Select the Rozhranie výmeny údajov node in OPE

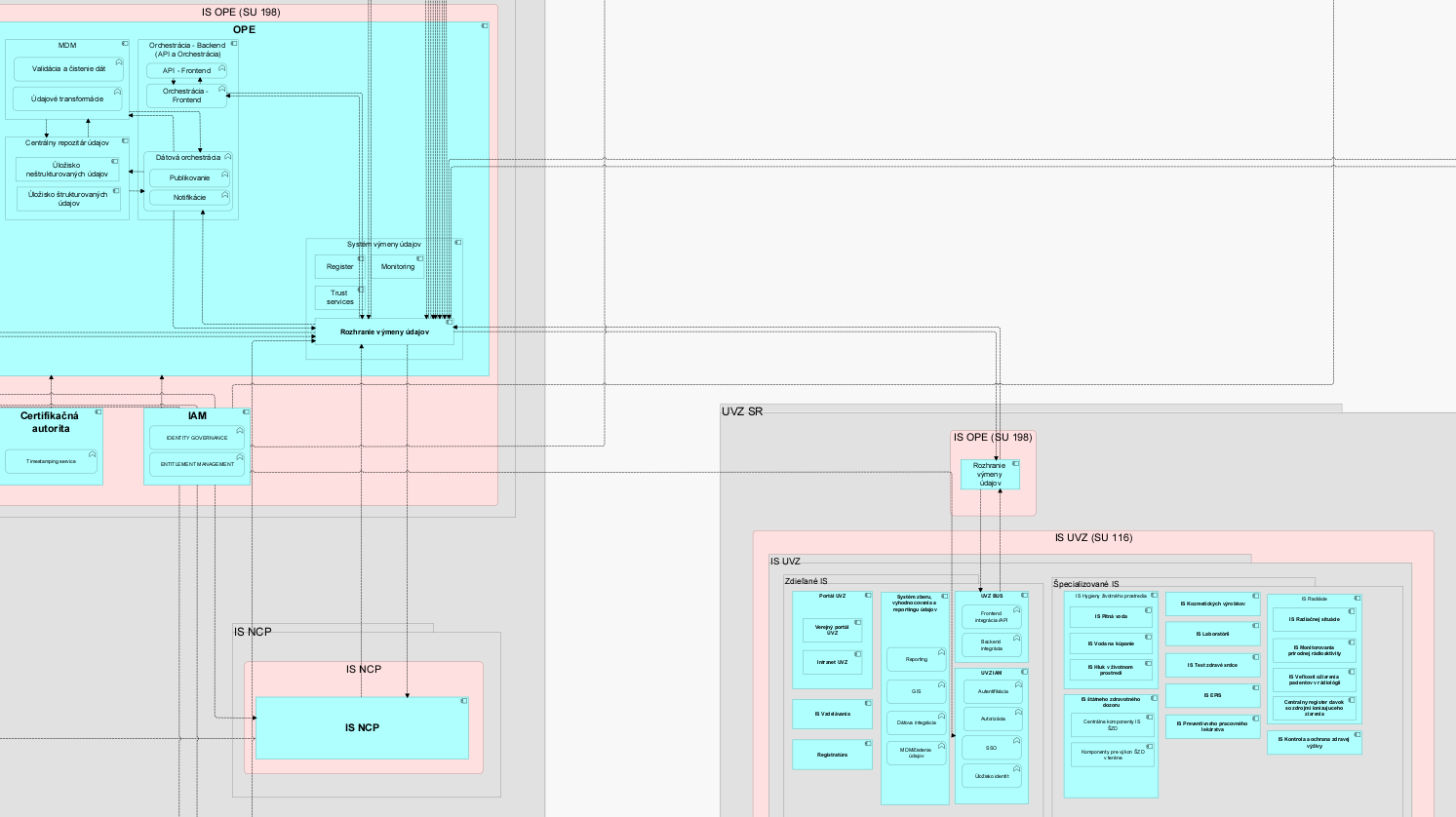click(x=384, y=331)
